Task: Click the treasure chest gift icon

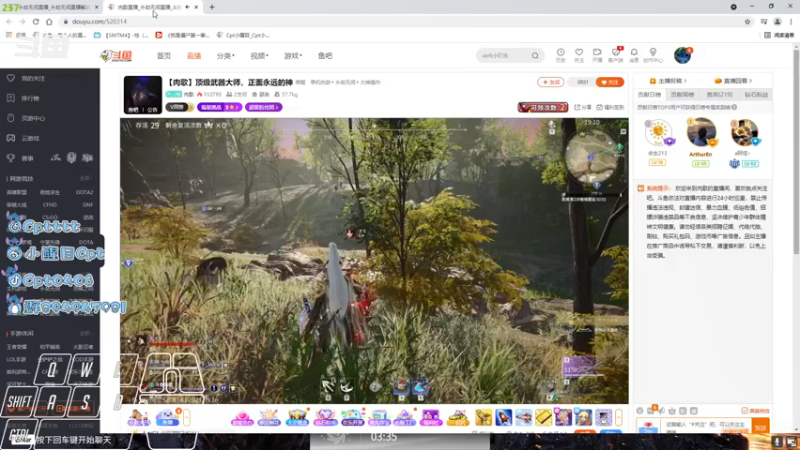Action: coord(297,417)
